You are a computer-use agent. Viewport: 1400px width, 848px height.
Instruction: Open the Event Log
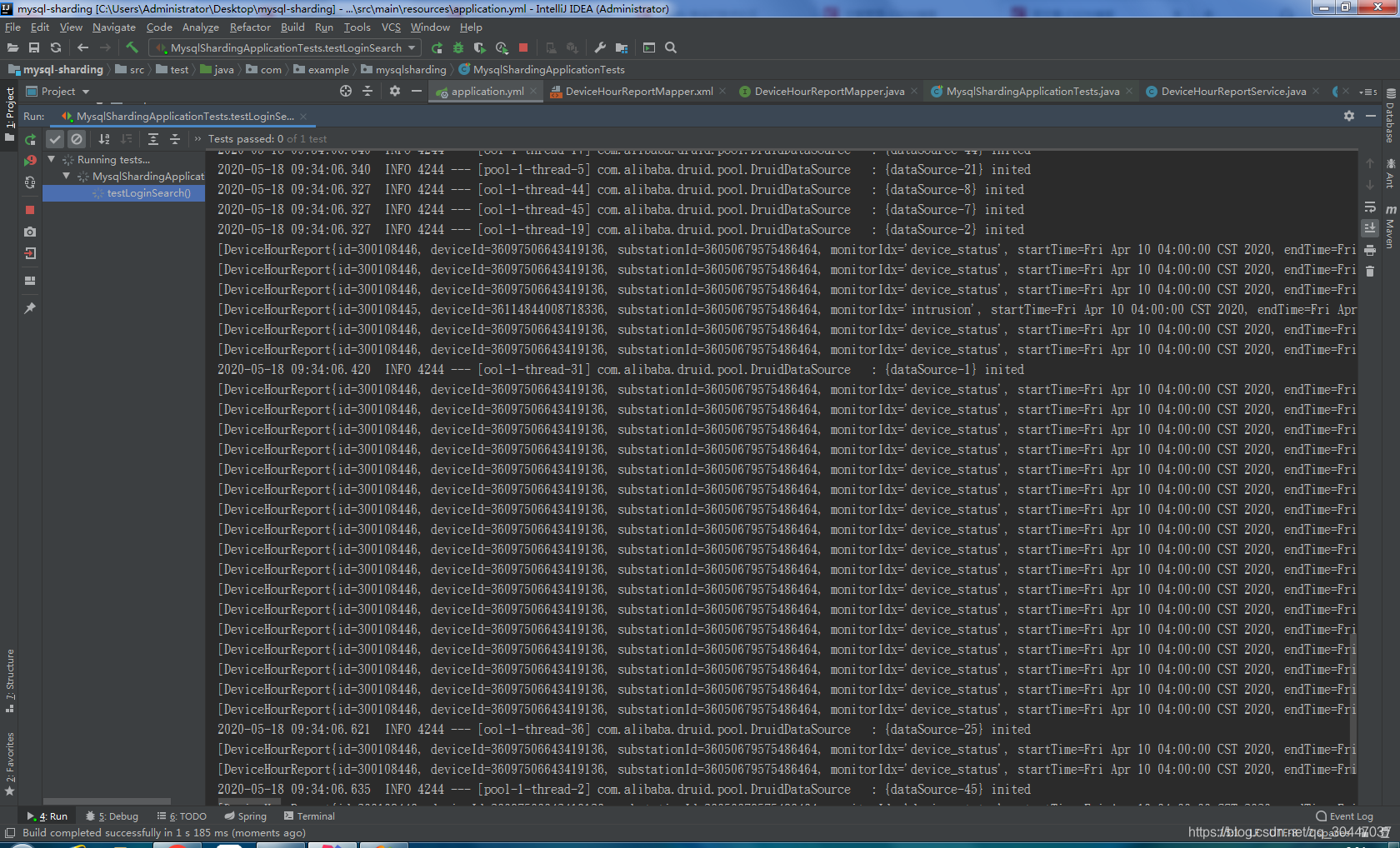point(1344,816)
